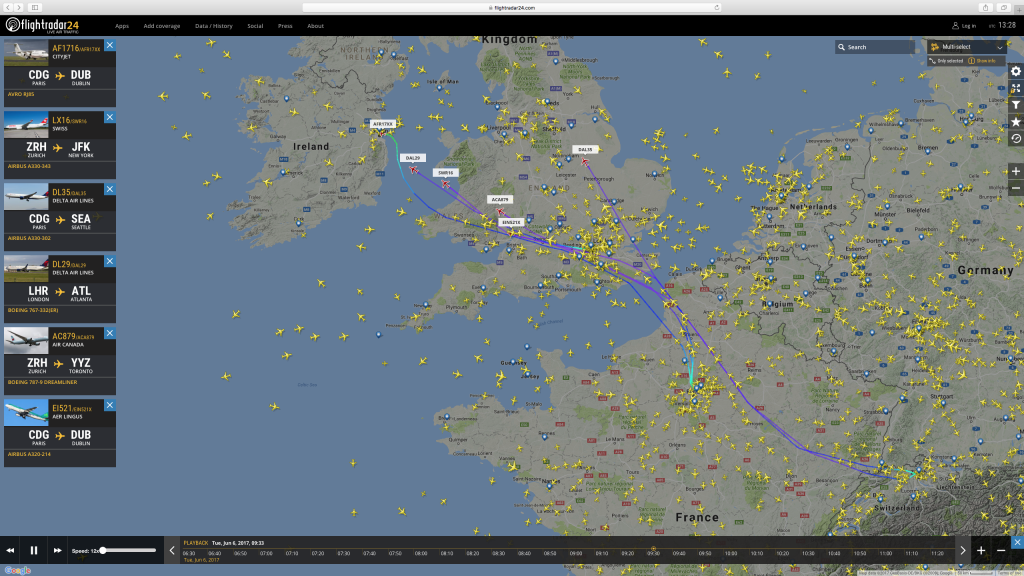Open the map settings gear

tap(1016, 71)
